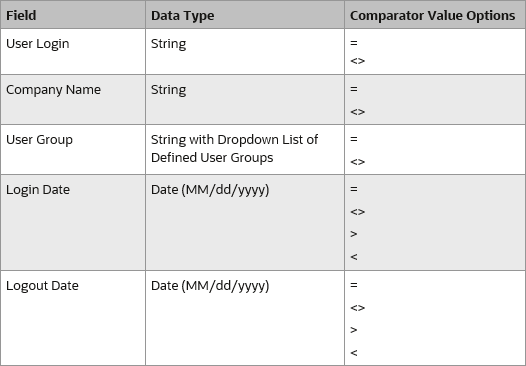This screenshot has height=366, width=526.
Task: Click the Data Type column header
Action: tap(182, 15)
